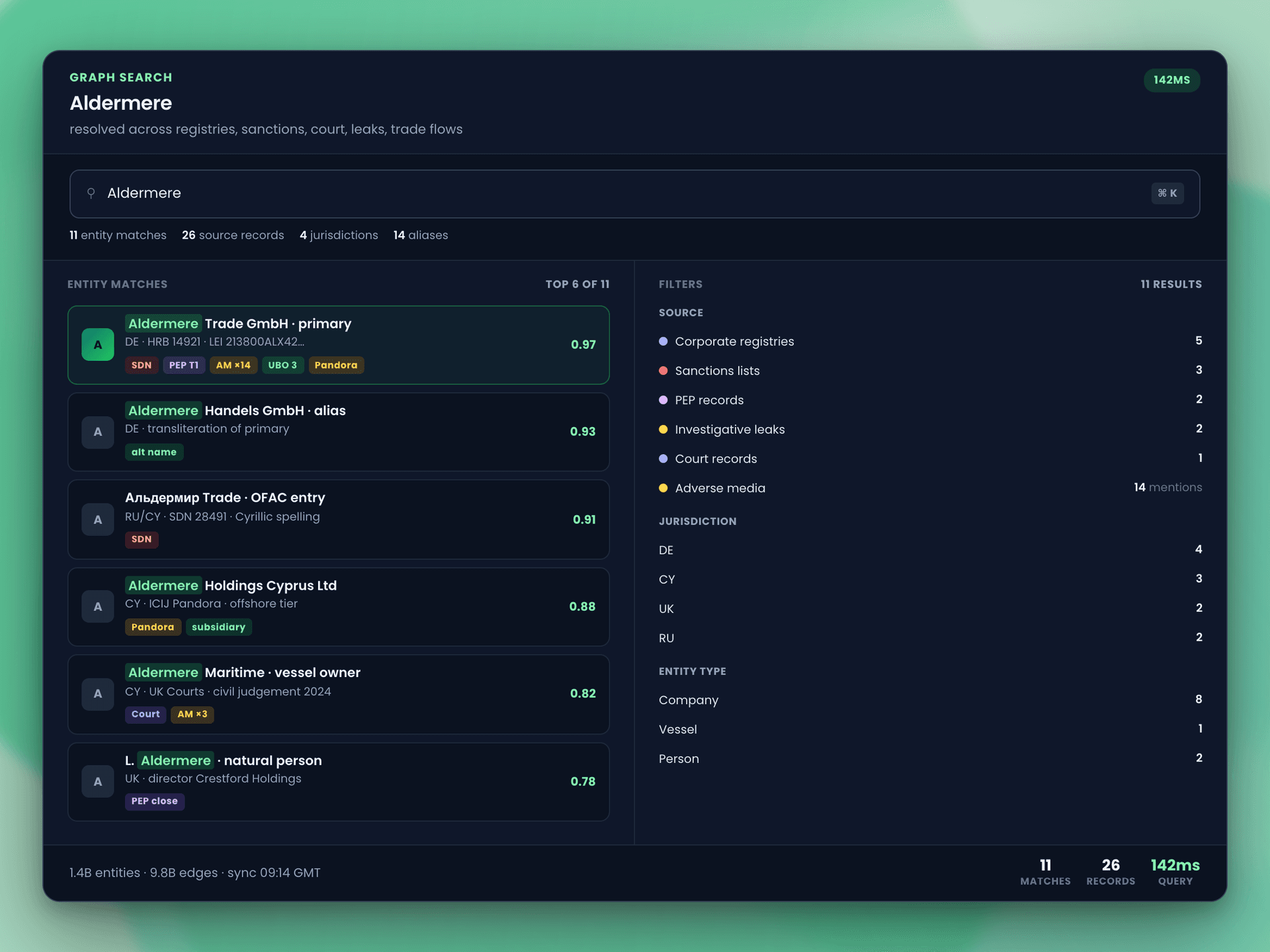Click the 26 RECORDS footer stat
This screenshot has height=952, width=1270.
(x=1111, y=872)
